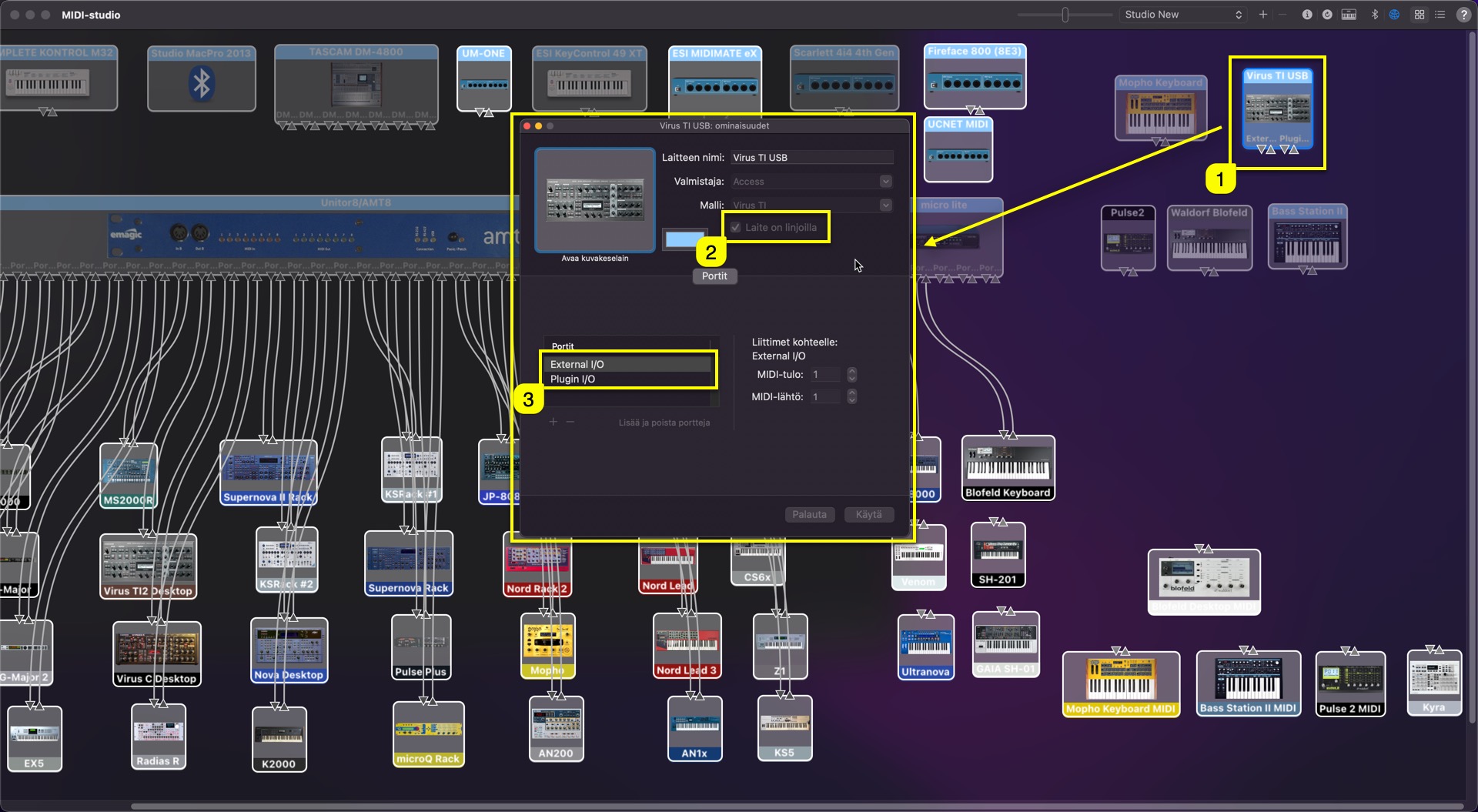Expand the Valmistaja dropdown
1478x812 pixels.
click(885, 182)
